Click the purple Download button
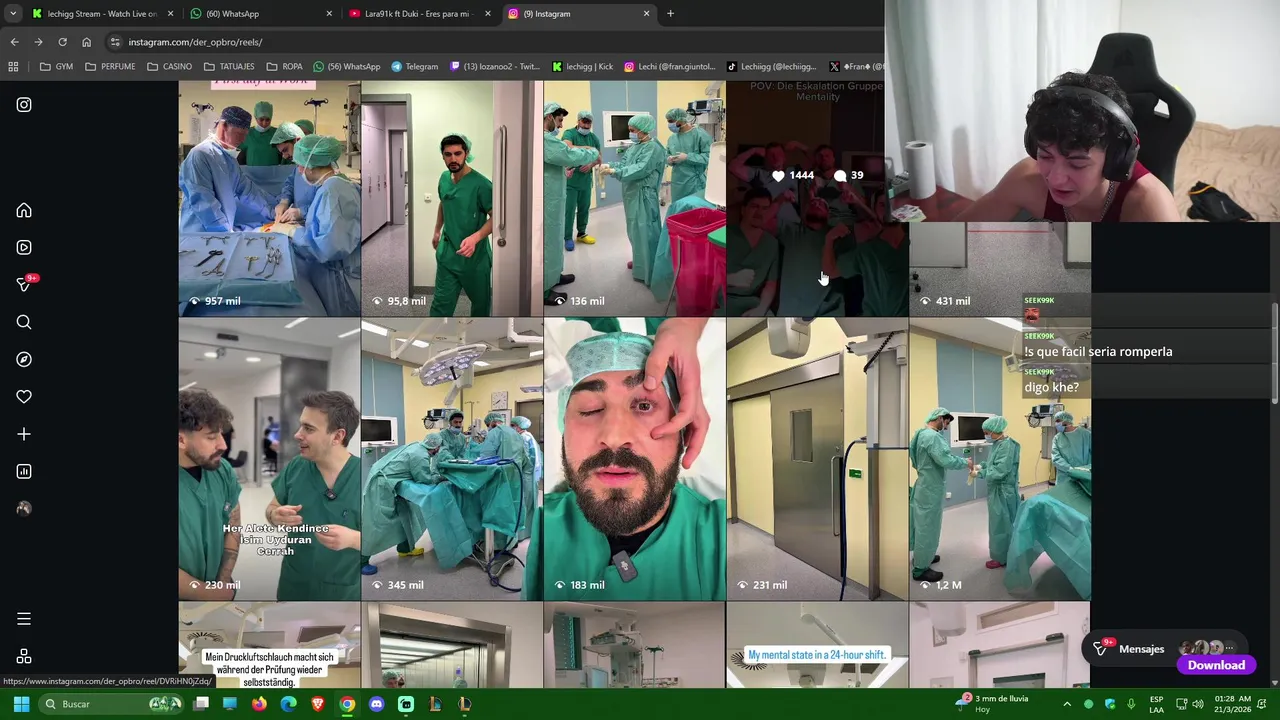Viewport: 1280px width, 720px height. pyautogui.click(x=1216, y=665)
